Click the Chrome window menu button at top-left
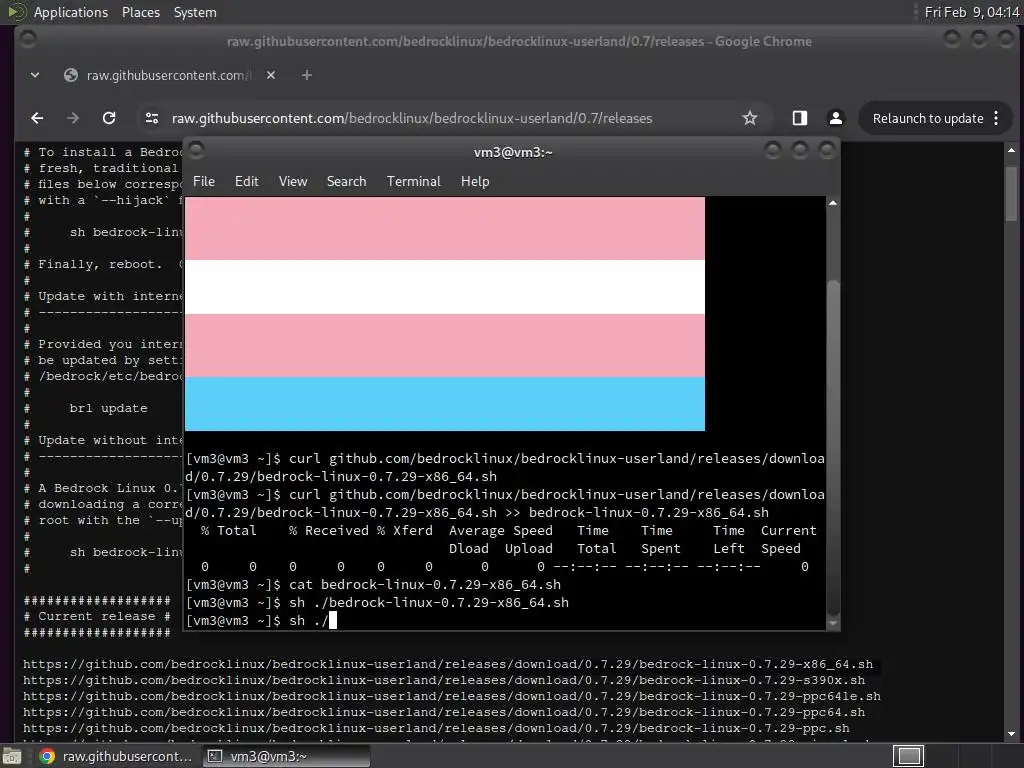 (x=28, y=39)
